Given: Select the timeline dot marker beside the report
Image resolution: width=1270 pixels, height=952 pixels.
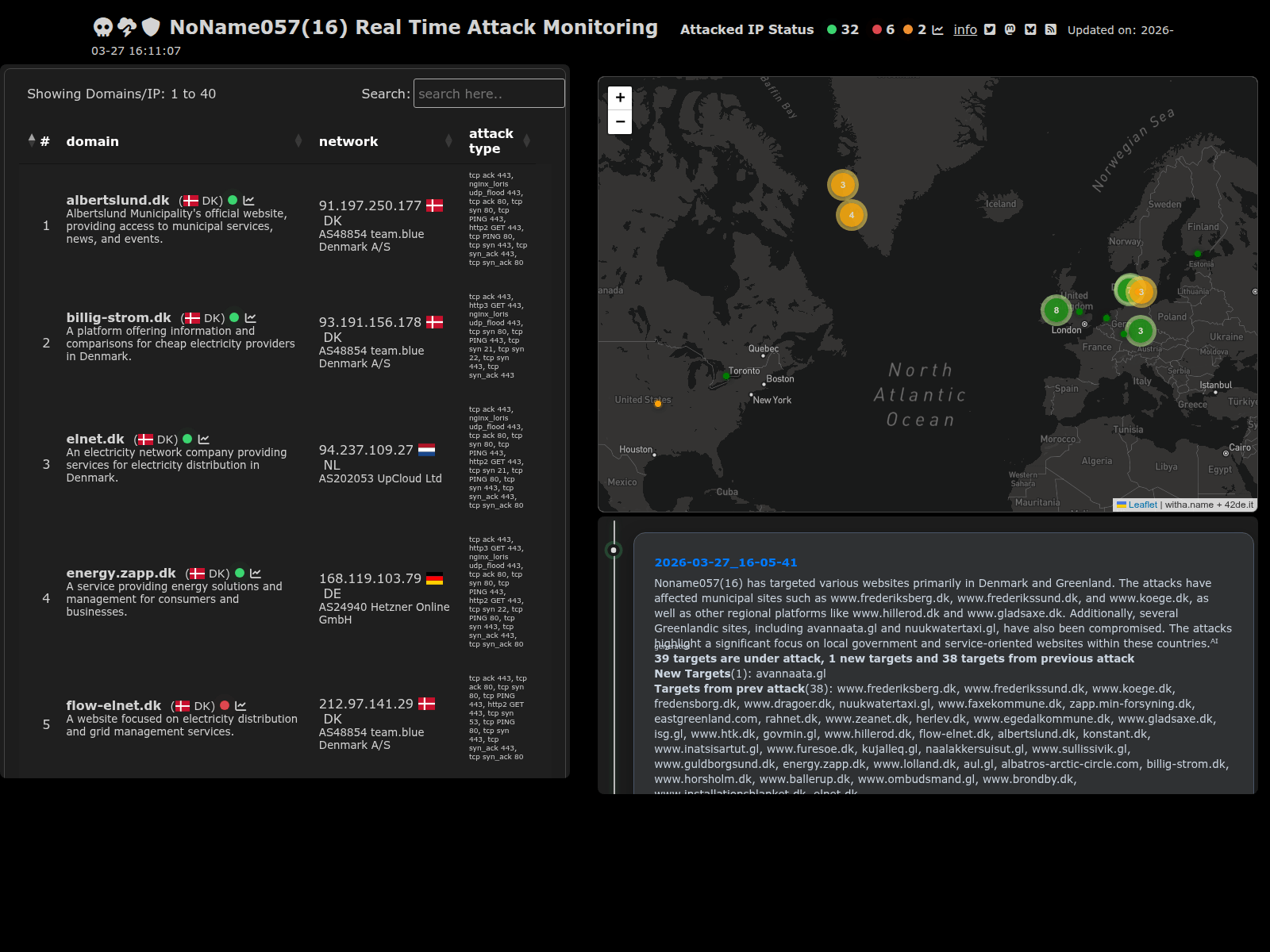Looking at the screenshot, I should pyautogui.click(x=614, y=550).
